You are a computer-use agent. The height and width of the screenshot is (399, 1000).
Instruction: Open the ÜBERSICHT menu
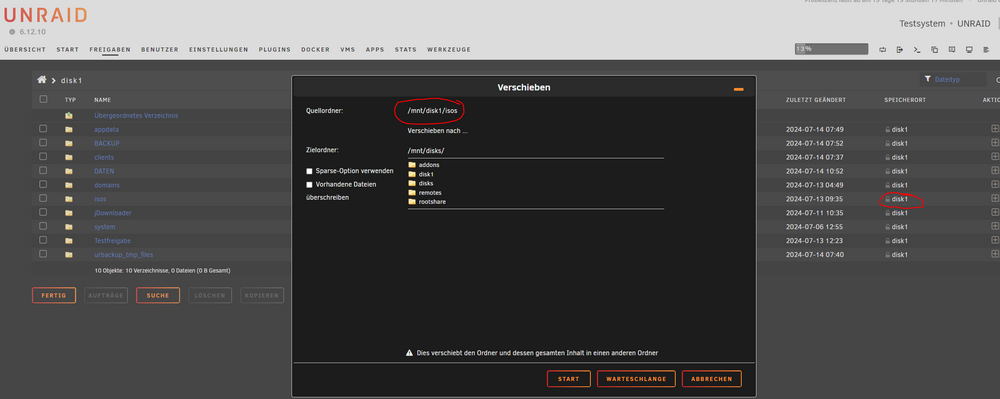click(25, 49)
